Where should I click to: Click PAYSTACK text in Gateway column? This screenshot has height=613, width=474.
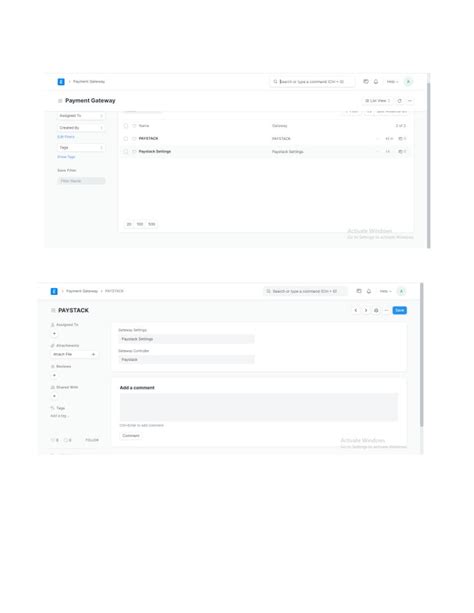[281, 139]
